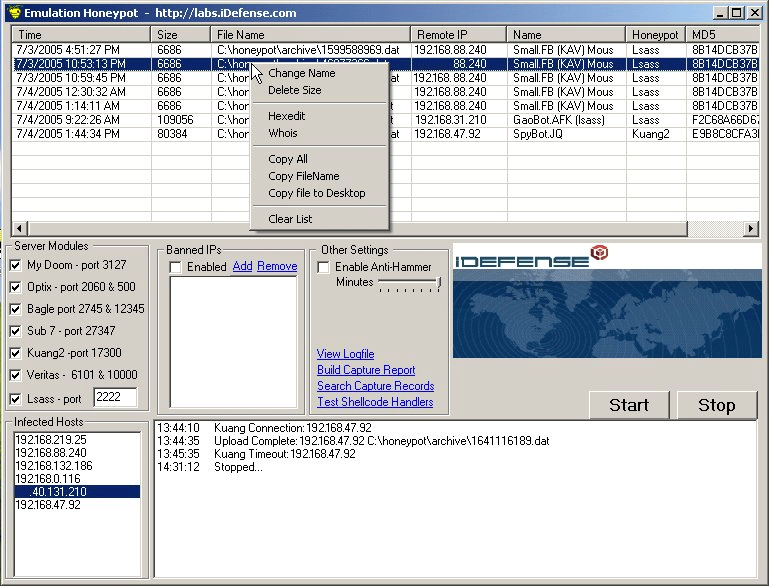Choose Hexedit from the context menu
This screenshot has width=769, height=586.
pos(286,116)
